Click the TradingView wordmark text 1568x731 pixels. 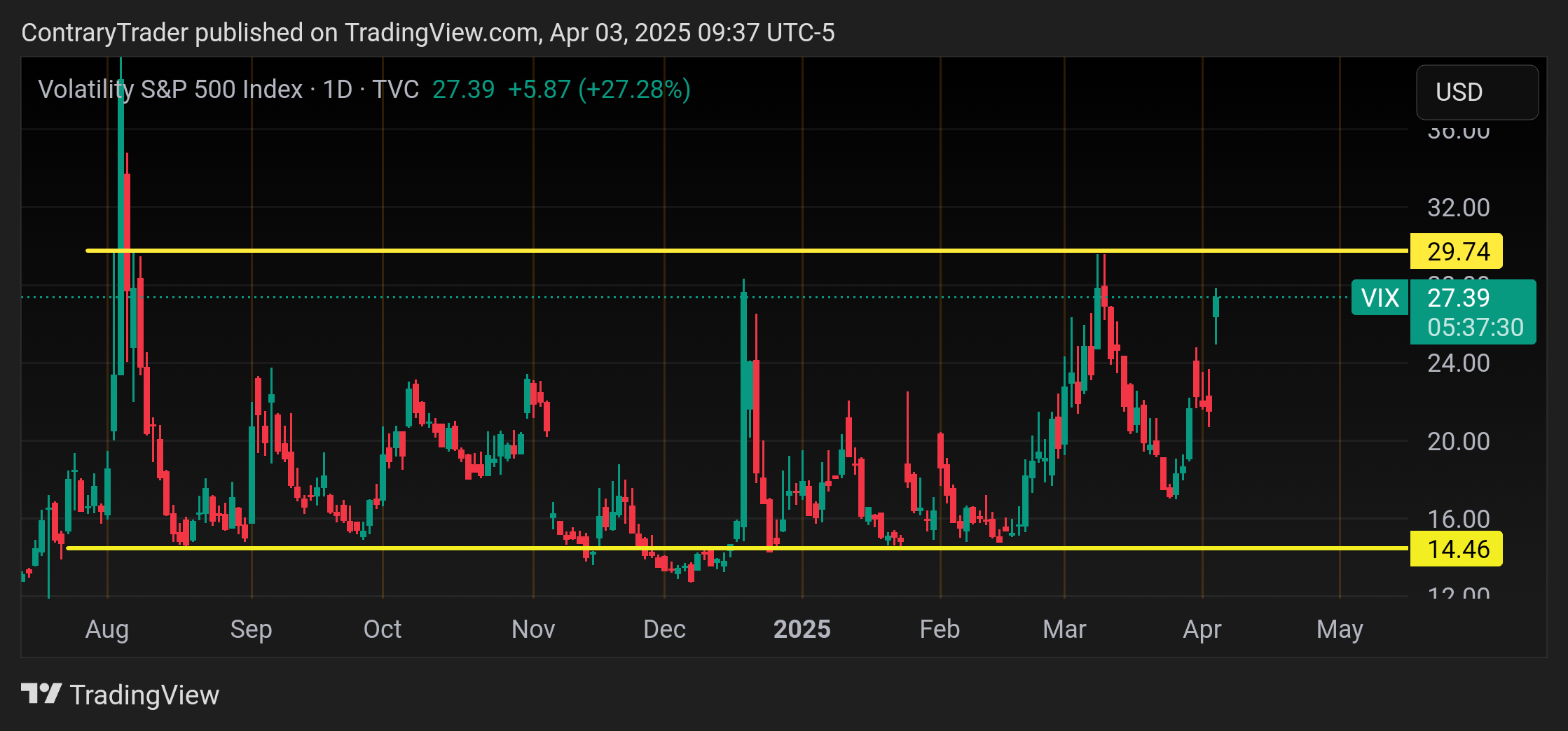[x=145, y=695]
